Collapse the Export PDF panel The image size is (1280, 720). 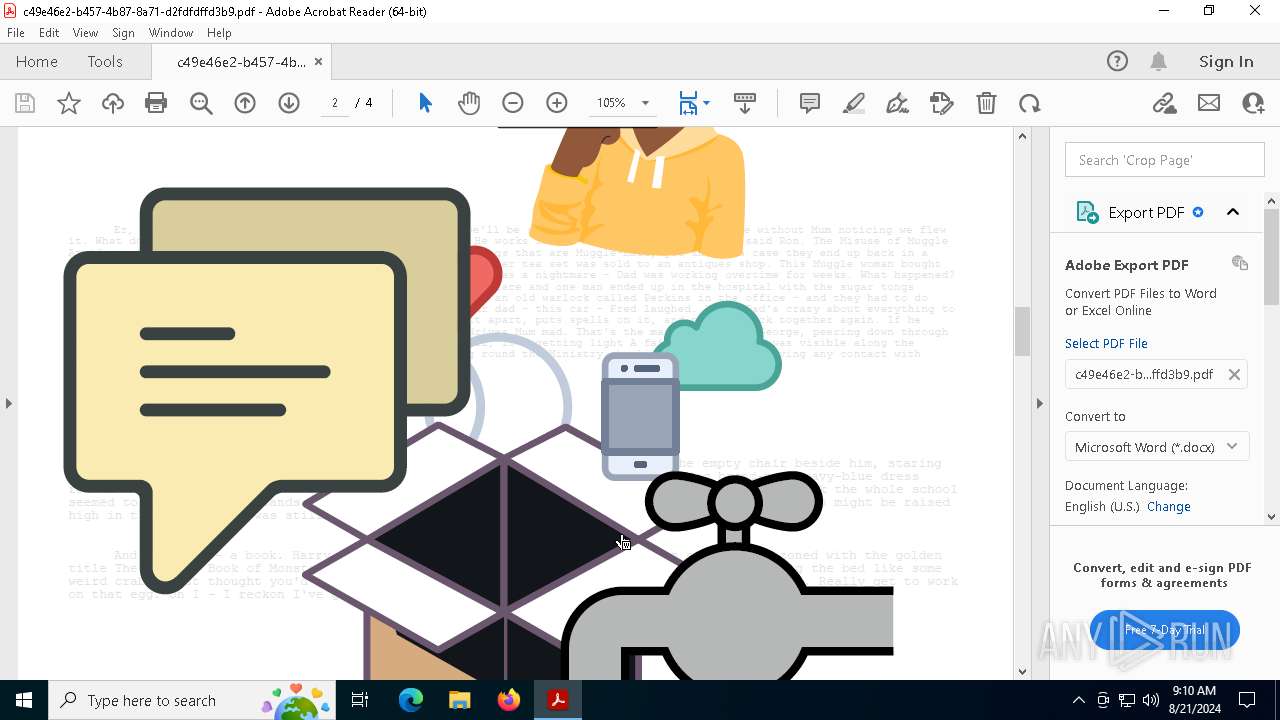(1233, 212)
